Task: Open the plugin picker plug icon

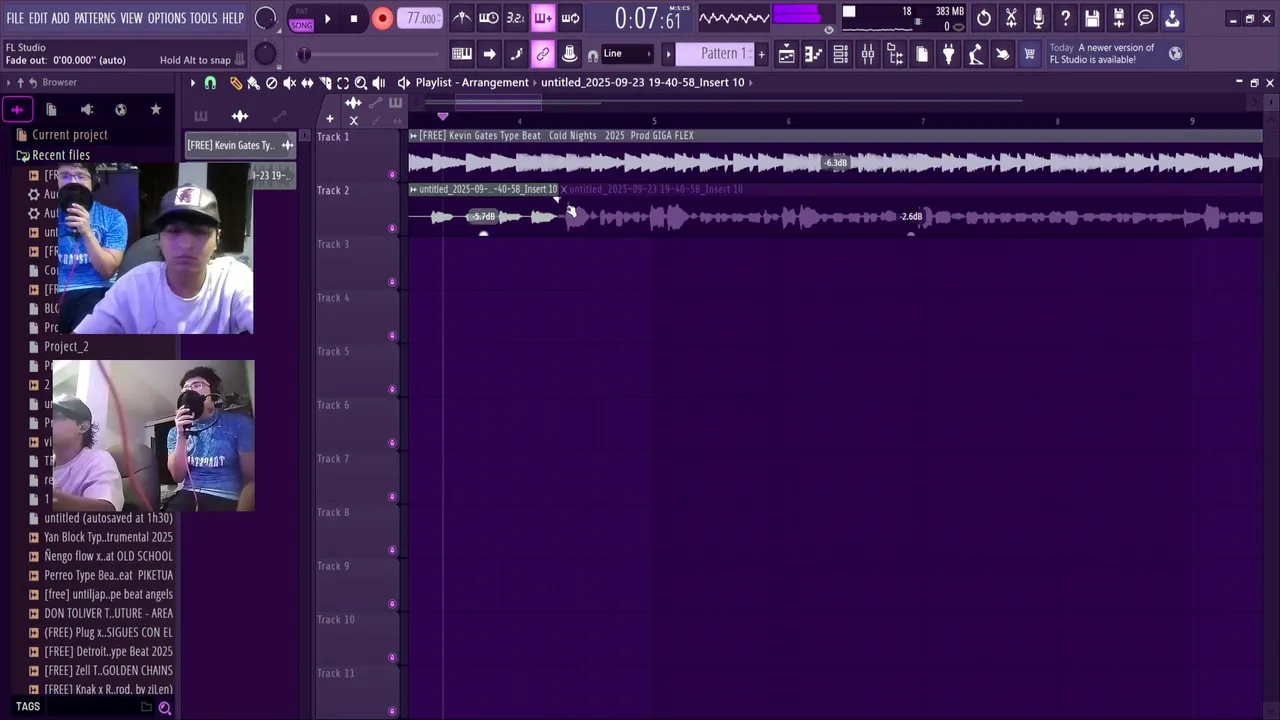Action: [949, 54]
